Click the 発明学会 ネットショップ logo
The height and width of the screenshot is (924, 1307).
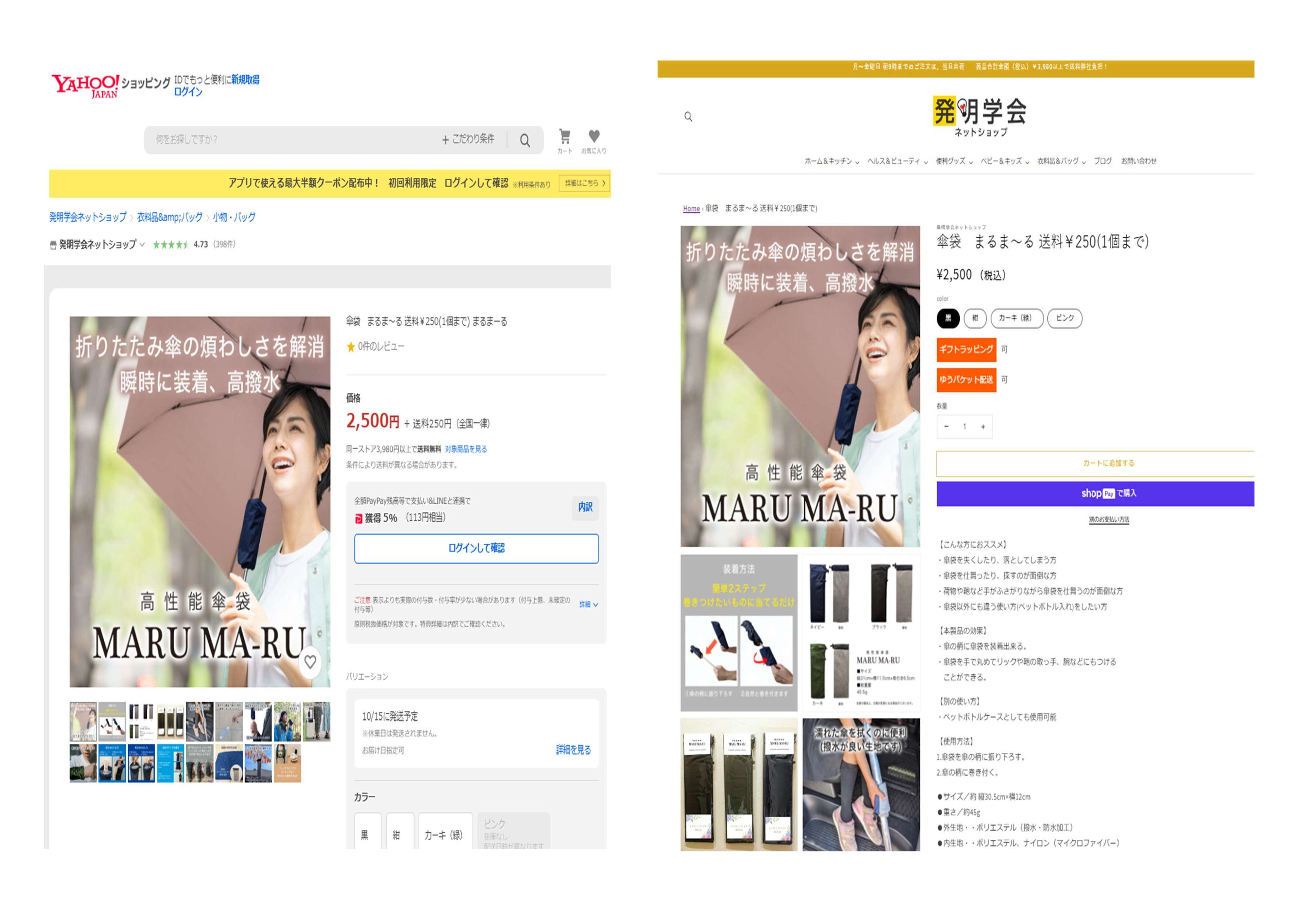tap(980, 116)
